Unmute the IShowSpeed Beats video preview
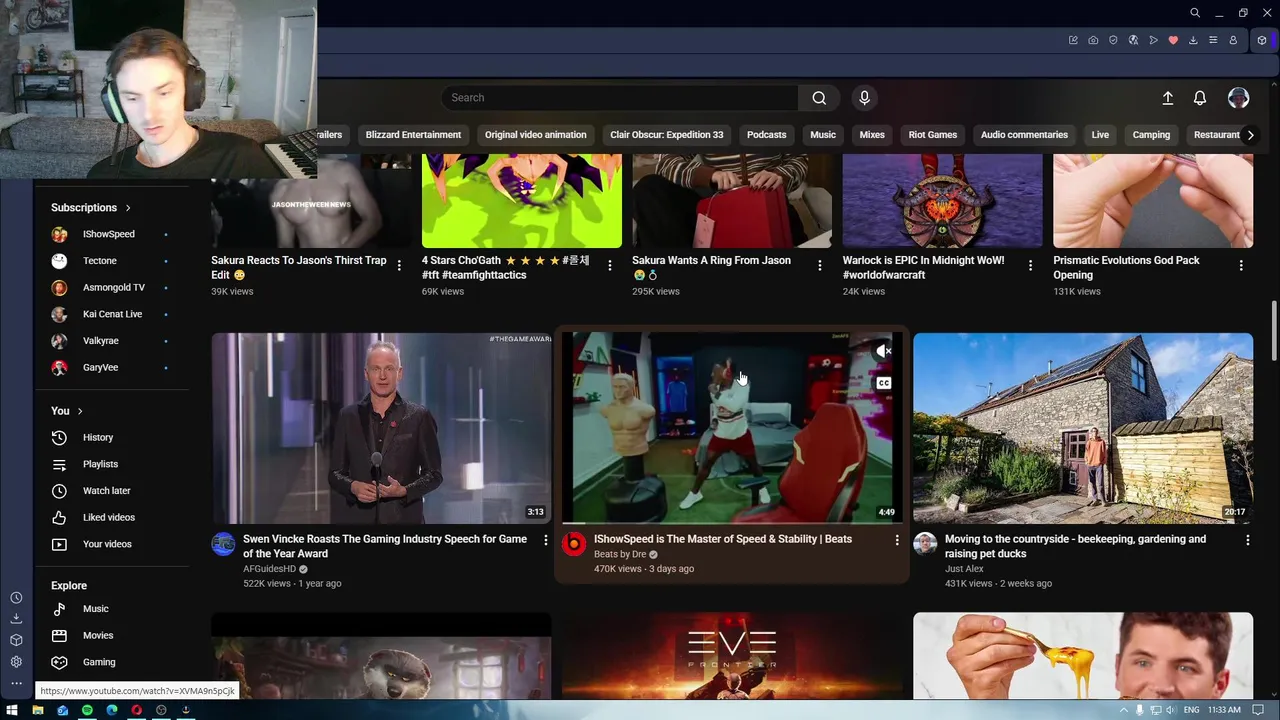This screenshot has width=1280, height=720. (x=883, y=351)
